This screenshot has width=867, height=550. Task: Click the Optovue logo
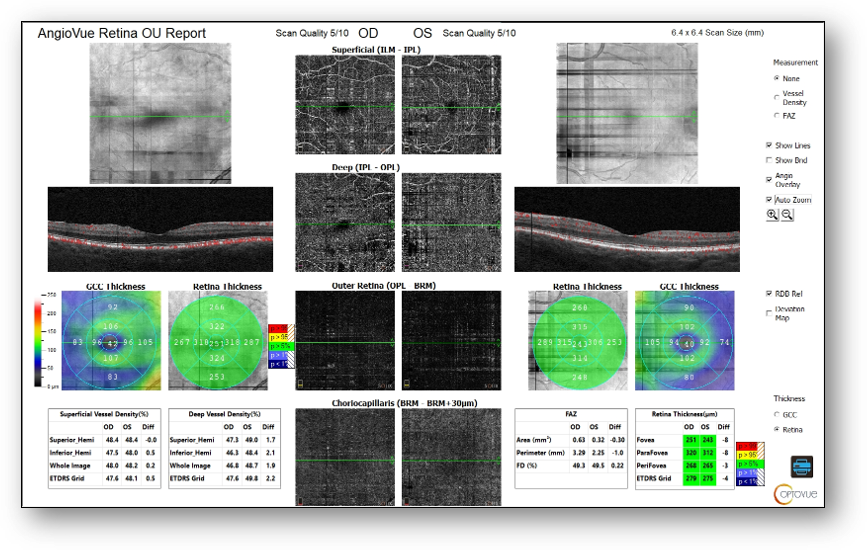click(x=795, y=493)
